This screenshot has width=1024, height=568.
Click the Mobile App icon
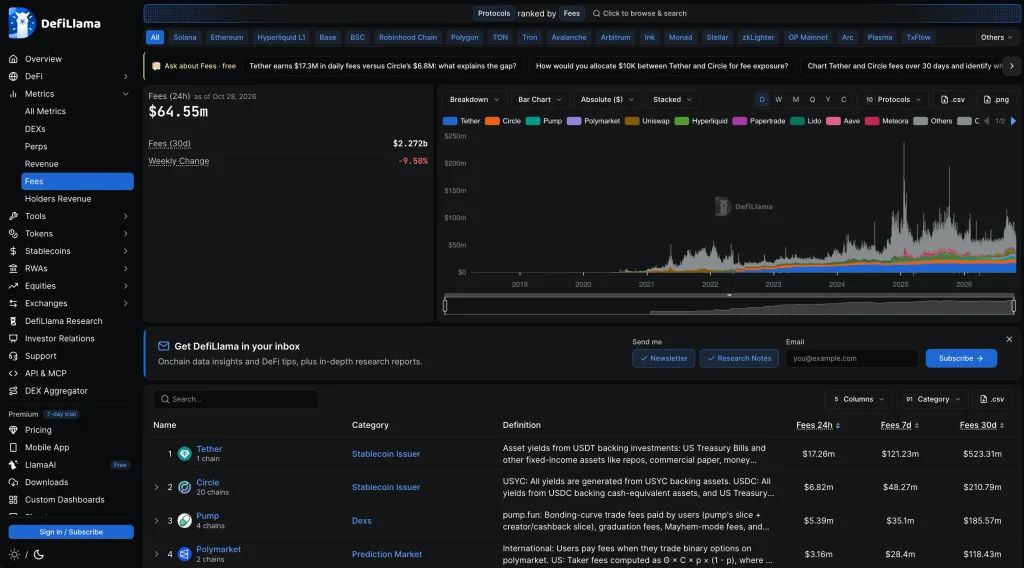13,447
